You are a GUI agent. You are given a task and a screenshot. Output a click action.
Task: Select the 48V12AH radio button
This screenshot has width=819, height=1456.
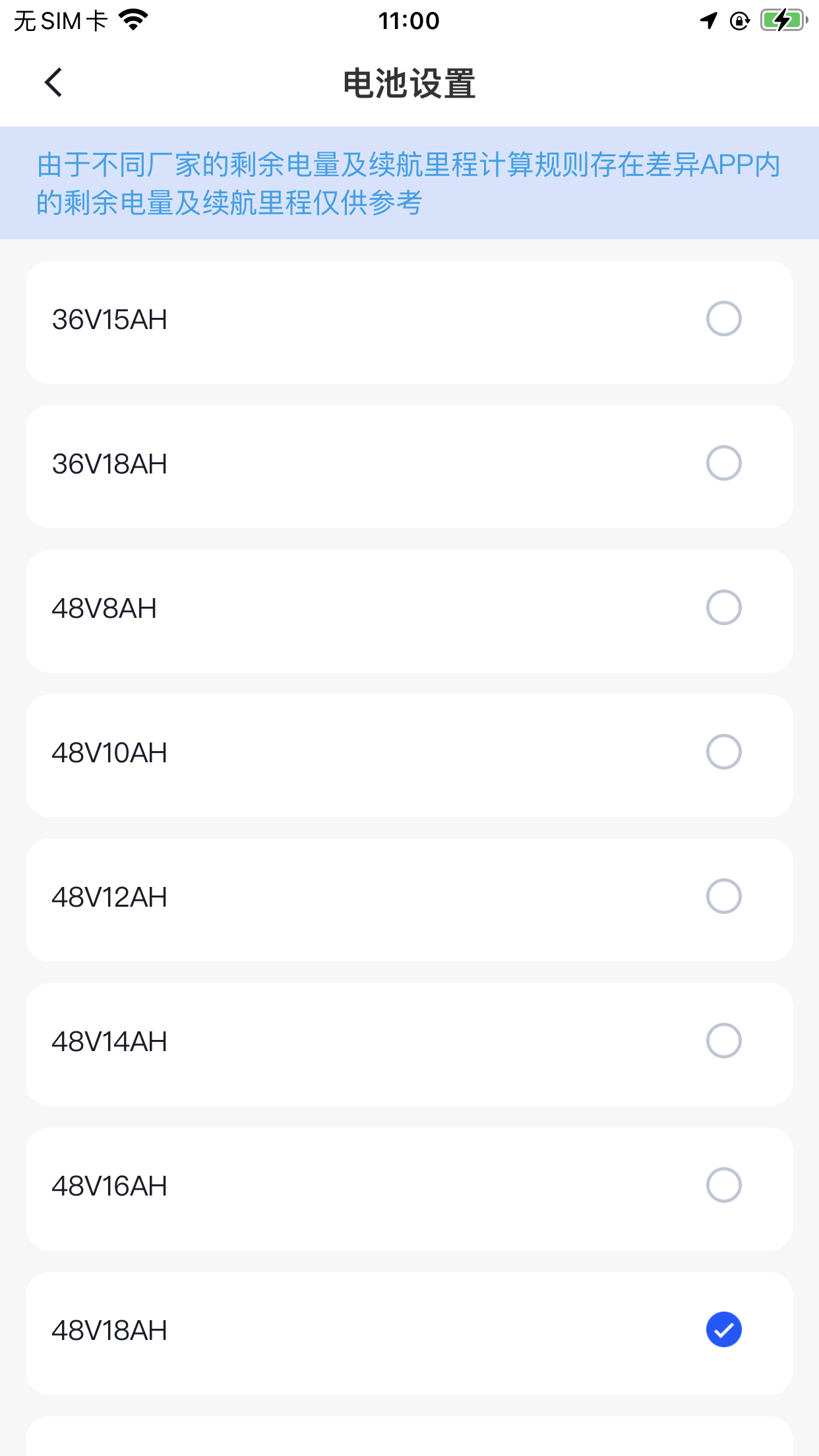[x=723, y=896]
